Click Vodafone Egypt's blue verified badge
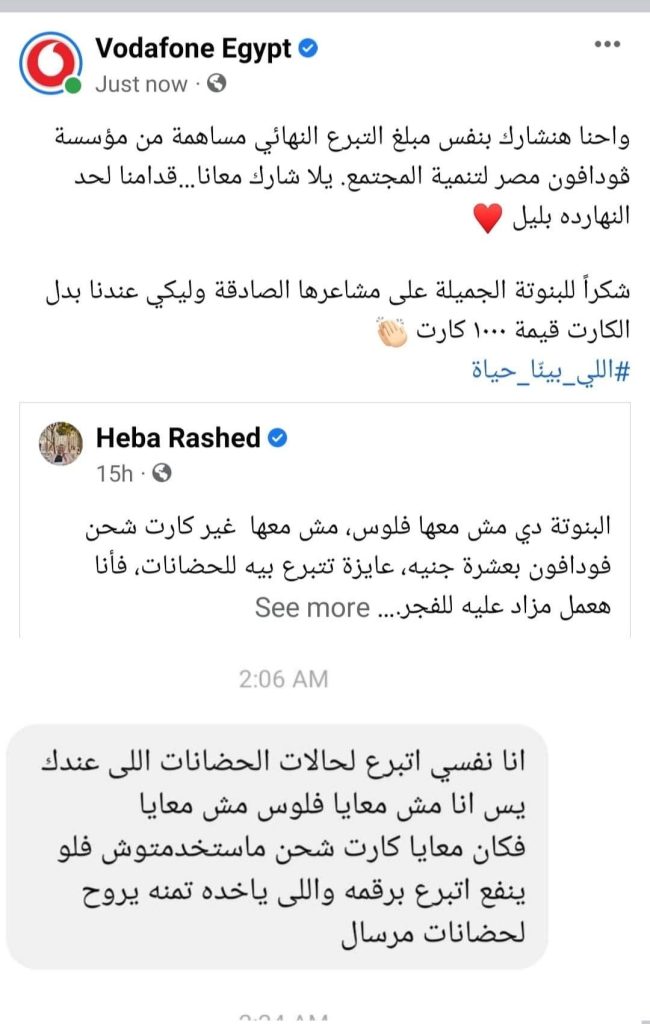The image size is (650, 1024). coord(309,47)
